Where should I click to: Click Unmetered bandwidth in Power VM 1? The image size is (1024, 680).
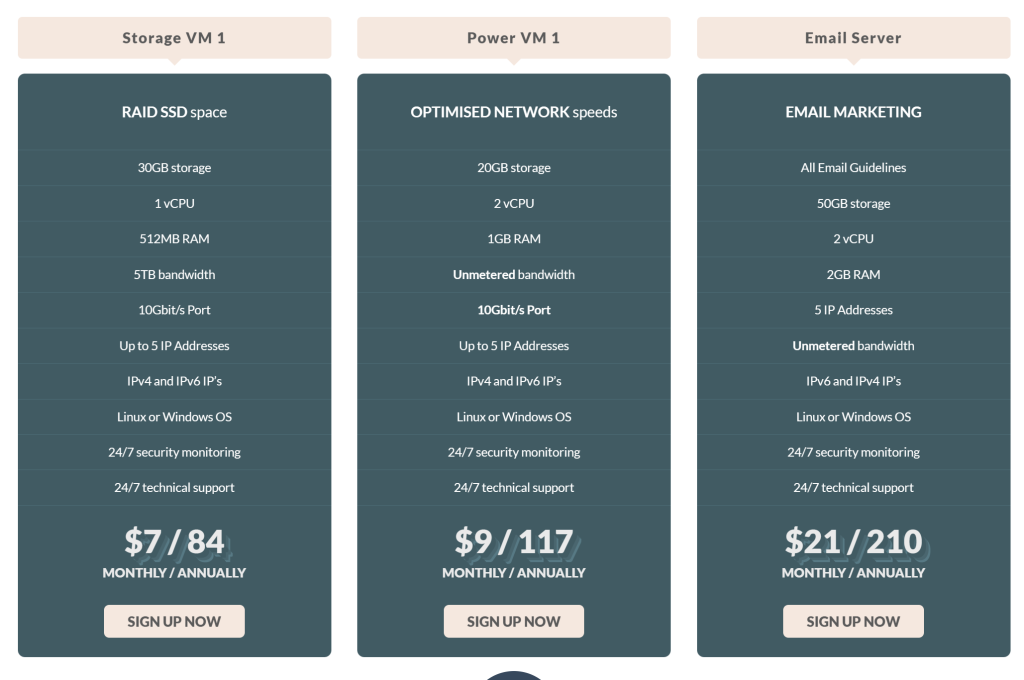tap(514, 274)
